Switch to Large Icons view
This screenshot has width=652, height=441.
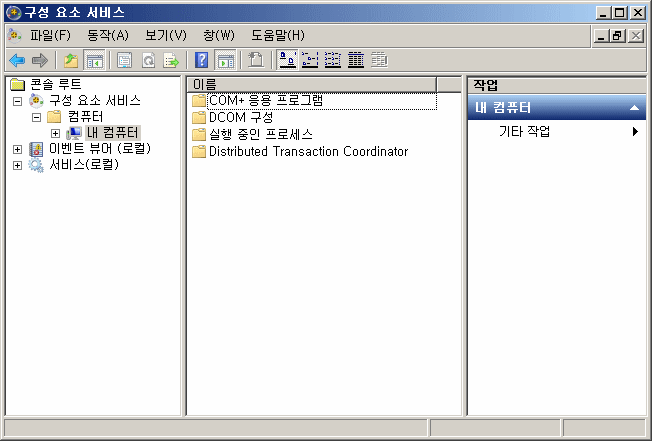287,61
